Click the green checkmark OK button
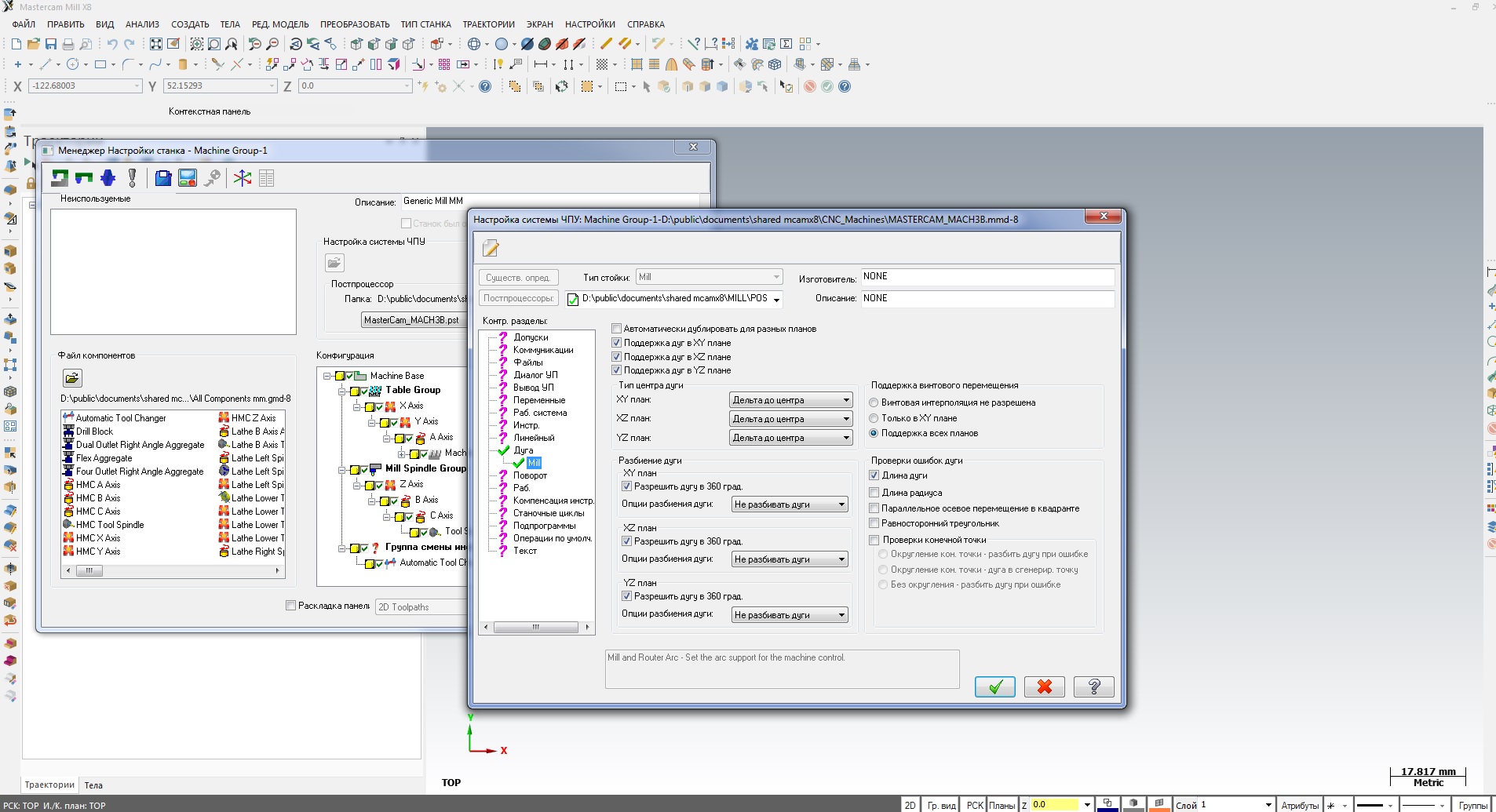Screen dimensions: 1496x812 994,687
